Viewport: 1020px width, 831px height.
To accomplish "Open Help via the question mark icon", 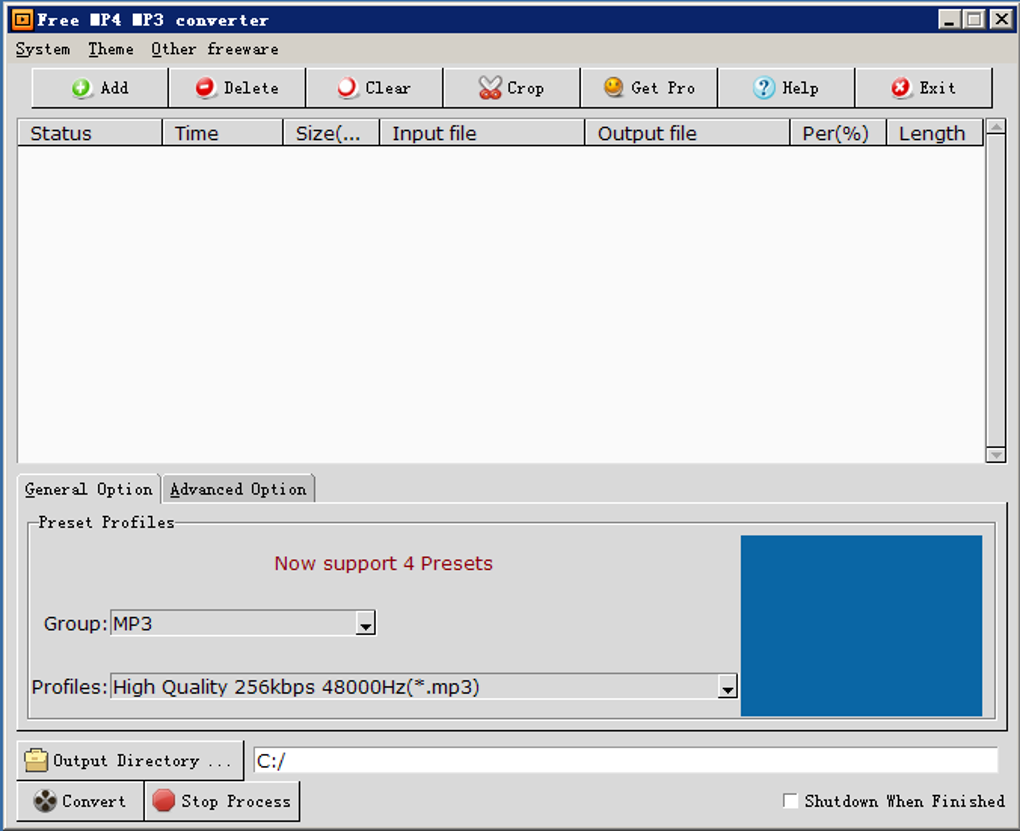I will [x=764, y=87].
